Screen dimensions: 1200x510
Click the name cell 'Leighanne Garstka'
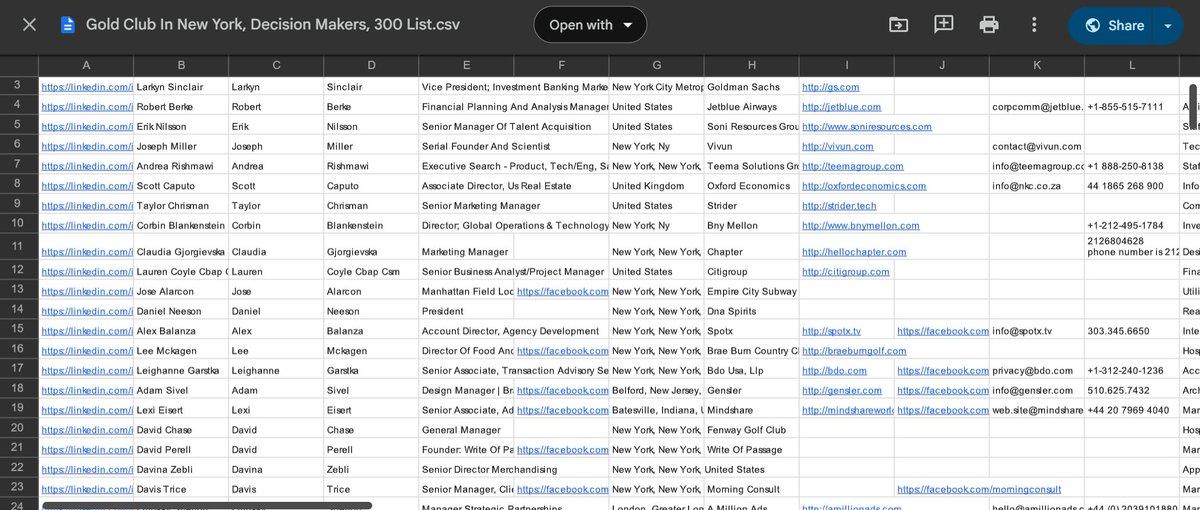[181, 371]
